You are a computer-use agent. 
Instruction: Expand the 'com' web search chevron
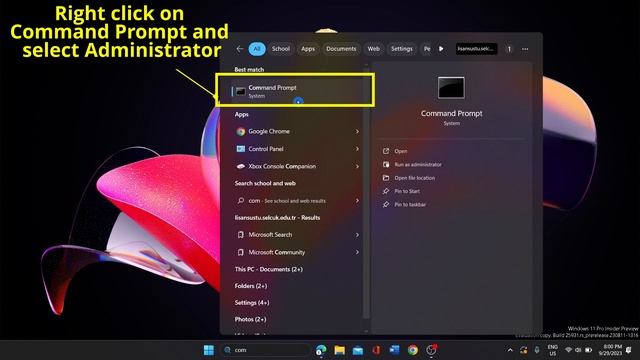pyautogui.click(x=357, y=200)
